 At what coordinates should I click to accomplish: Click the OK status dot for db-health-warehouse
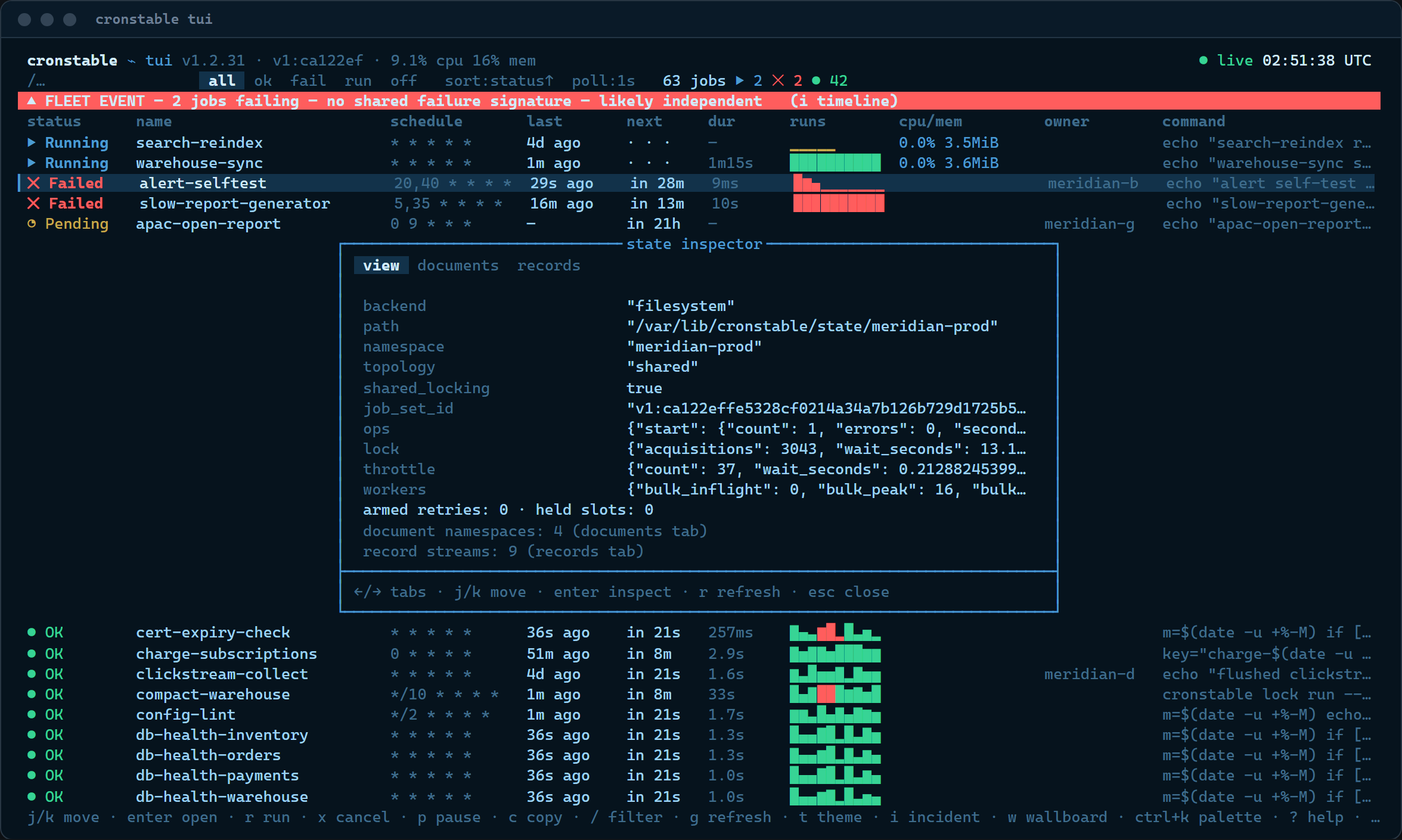[x=32, y=797]
